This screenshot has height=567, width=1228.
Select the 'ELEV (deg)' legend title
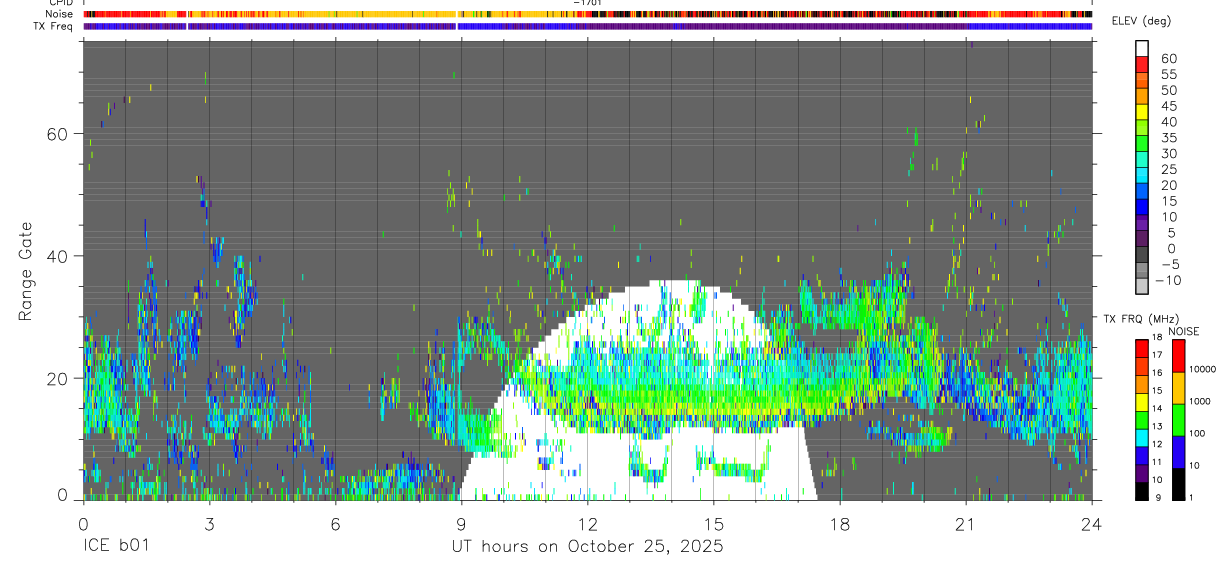click(x=1143, y=20)
